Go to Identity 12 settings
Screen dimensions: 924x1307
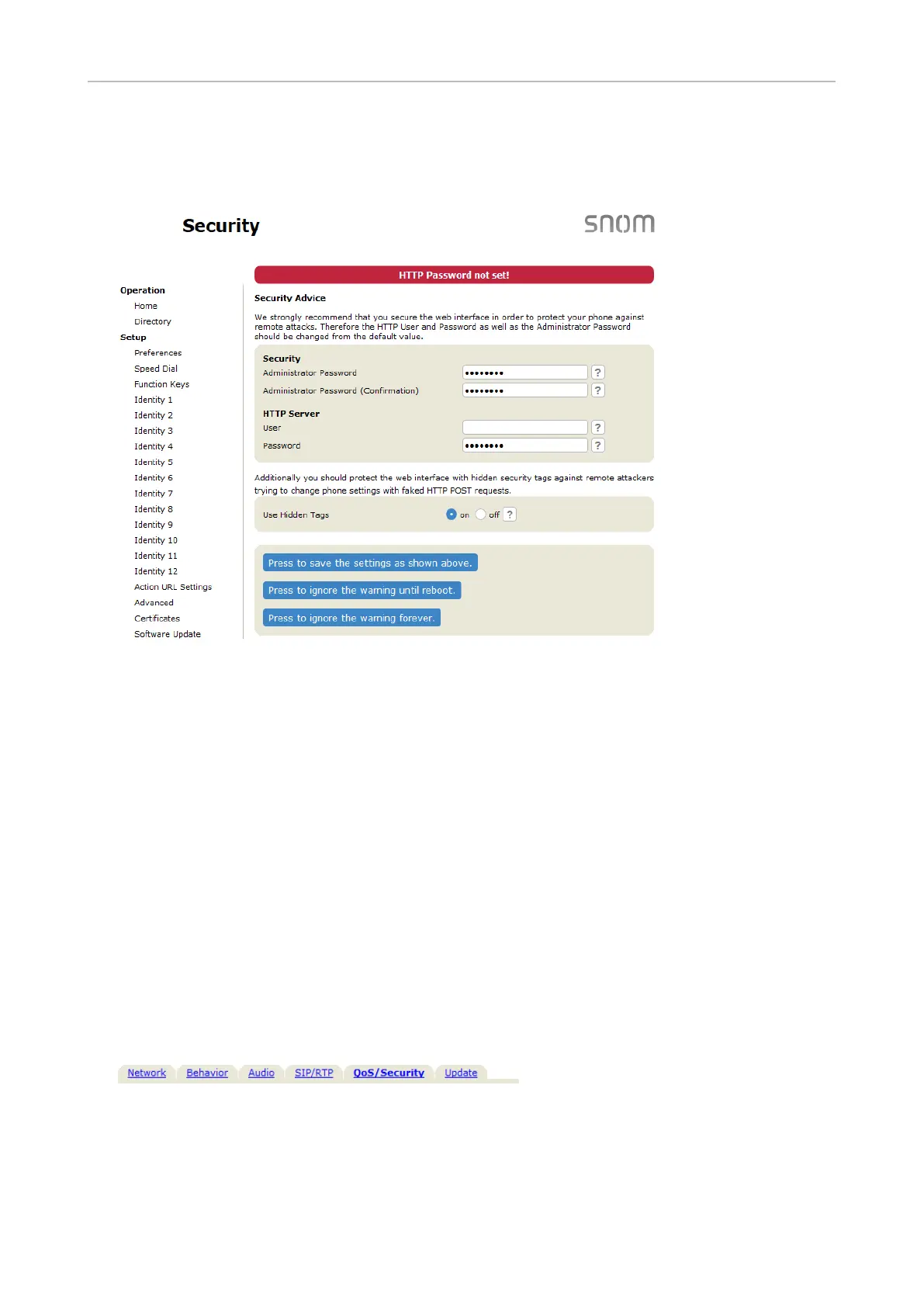coord(156,571)
